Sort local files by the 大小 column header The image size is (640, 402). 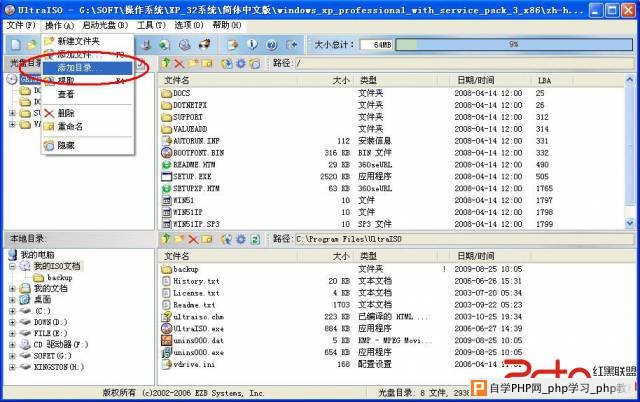[x=325, y=256]
